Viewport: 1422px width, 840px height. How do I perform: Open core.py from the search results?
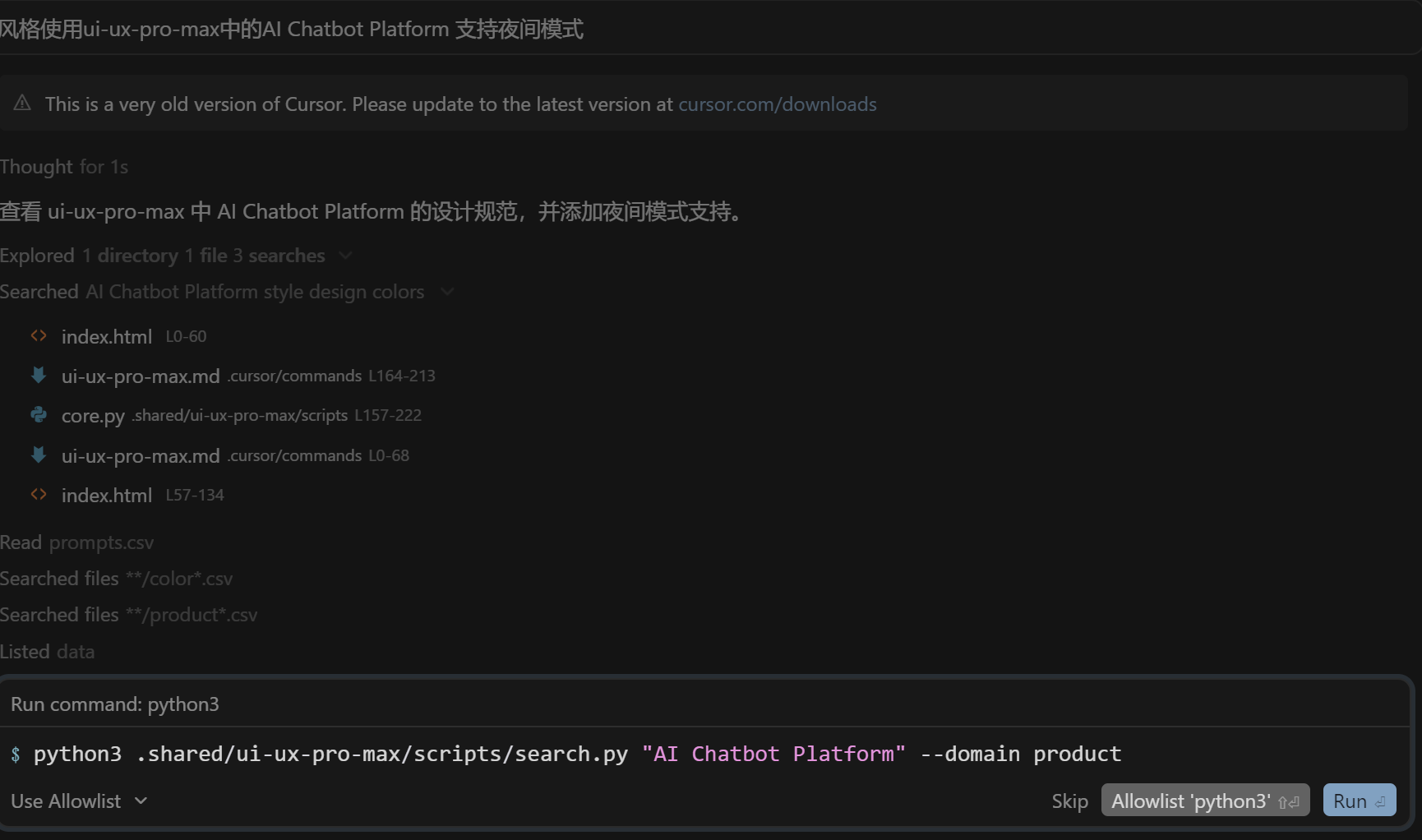click(x=93, y=415)
